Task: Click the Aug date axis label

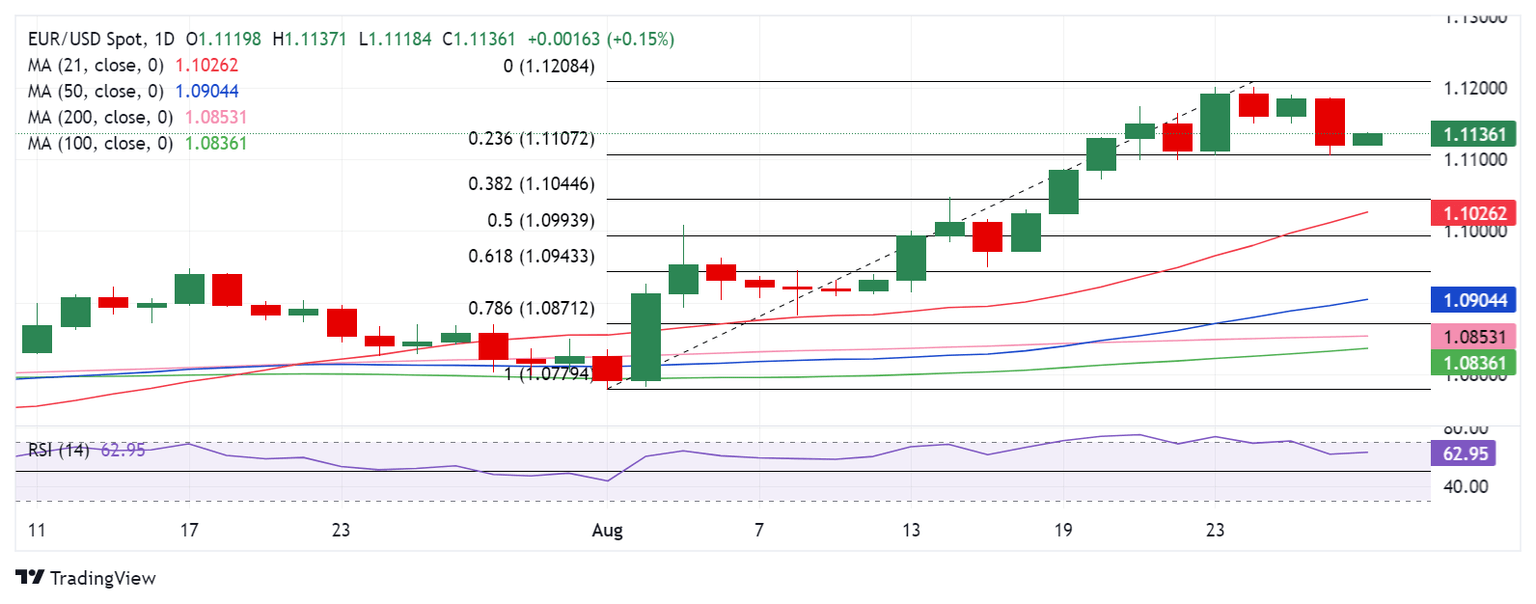Action: [x=607, y=530]
